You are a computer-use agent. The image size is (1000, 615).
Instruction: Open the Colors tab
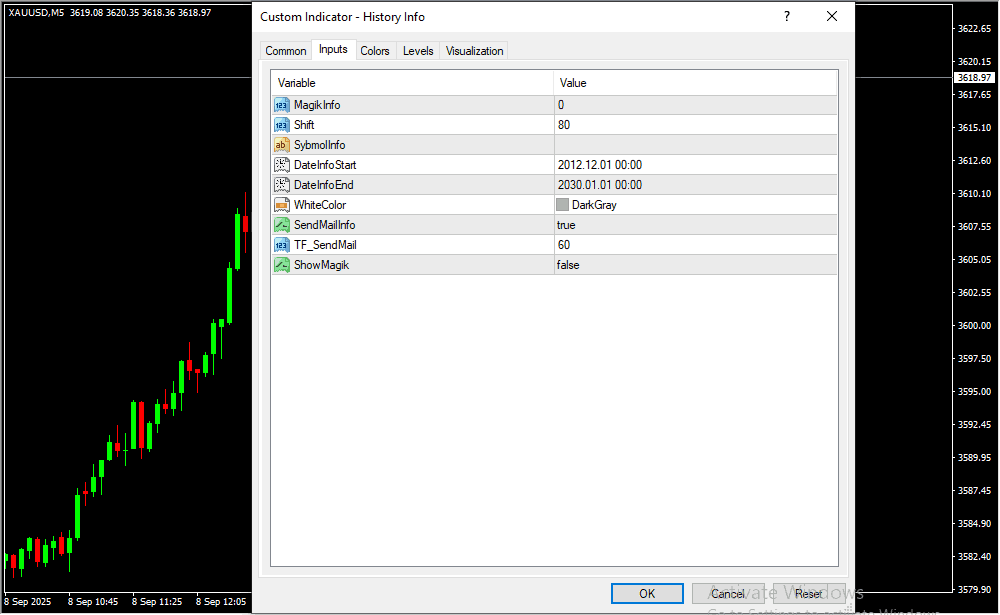pos(375,51)
